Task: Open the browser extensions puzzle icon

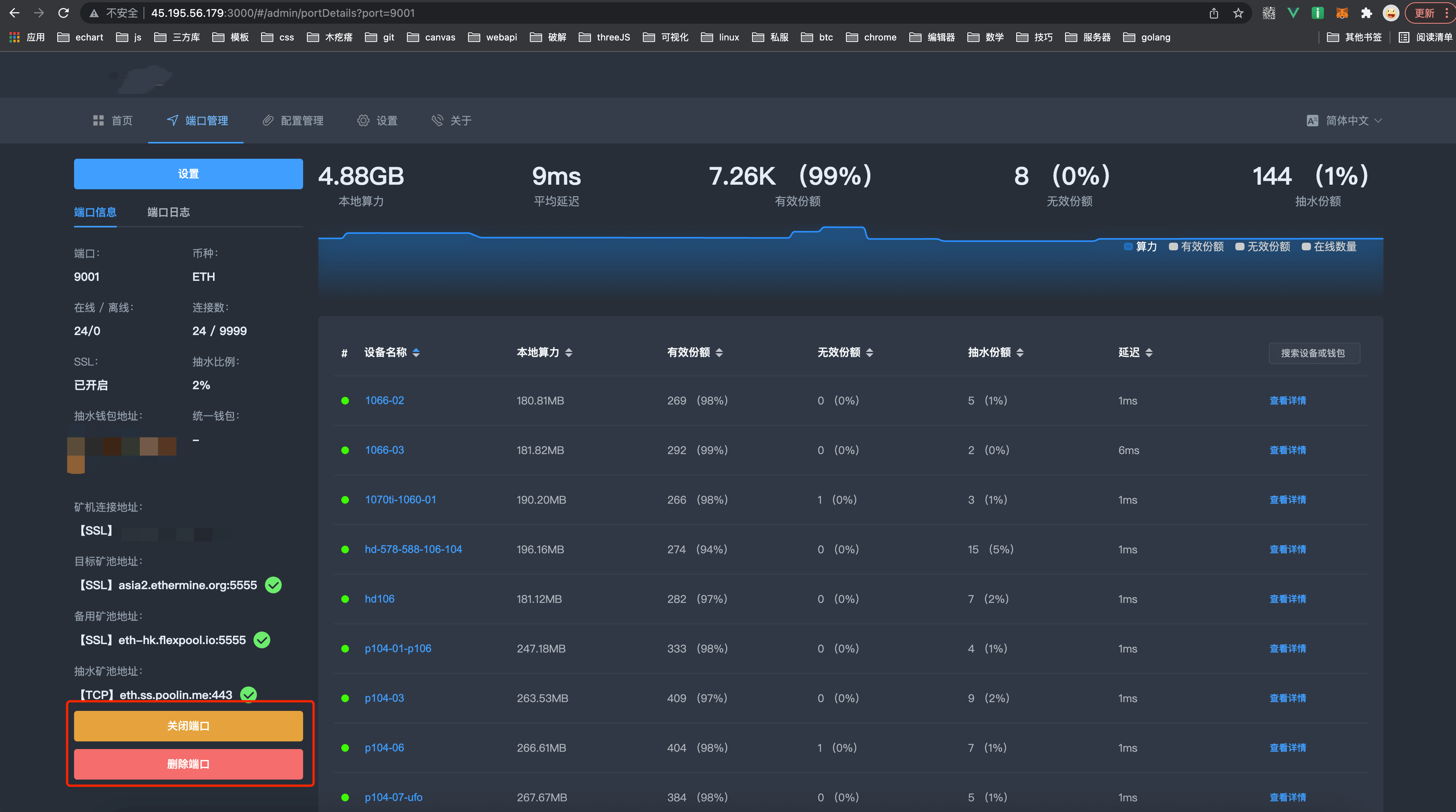Action: pyautogui.click(x=1366, y=13)
